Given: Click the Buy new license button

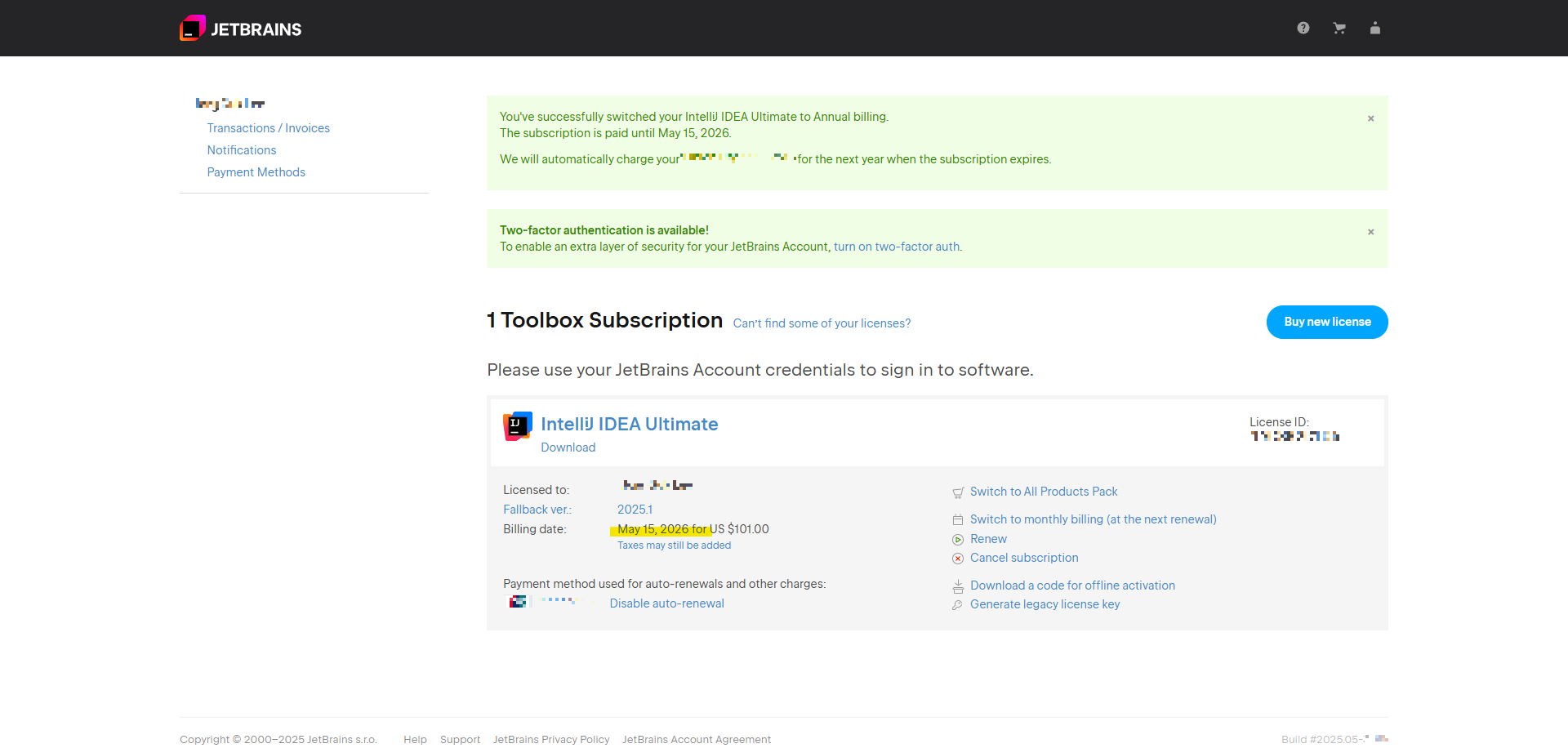Looking at the screenshot, I should [1327, 322].
